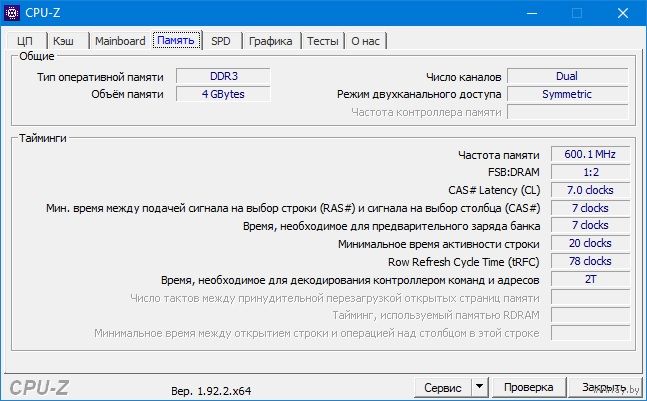Click the 7 clocks bank precharge value
Viewport: 647px width, 401px height.
pyautogui.click(x=590, y=225)
